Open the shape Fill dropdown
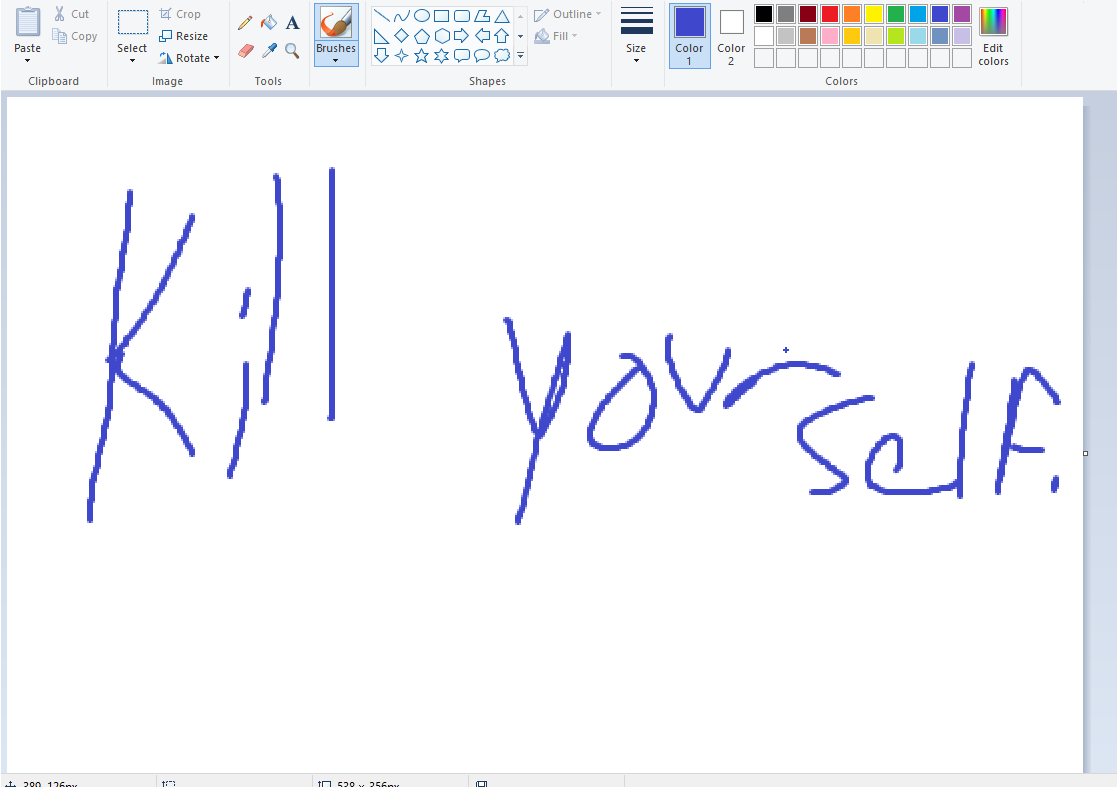This screenshot has width=1117, height=787. click(556, 36)
